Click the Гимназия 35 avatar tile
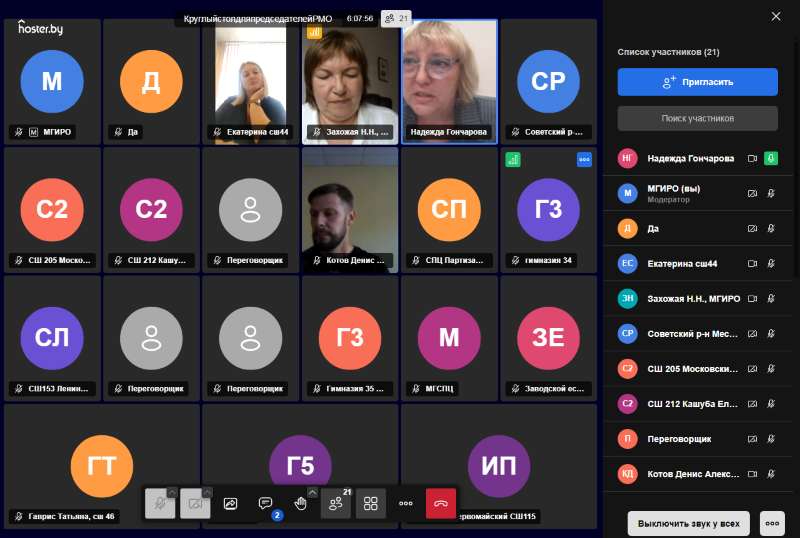 point(350,338)
